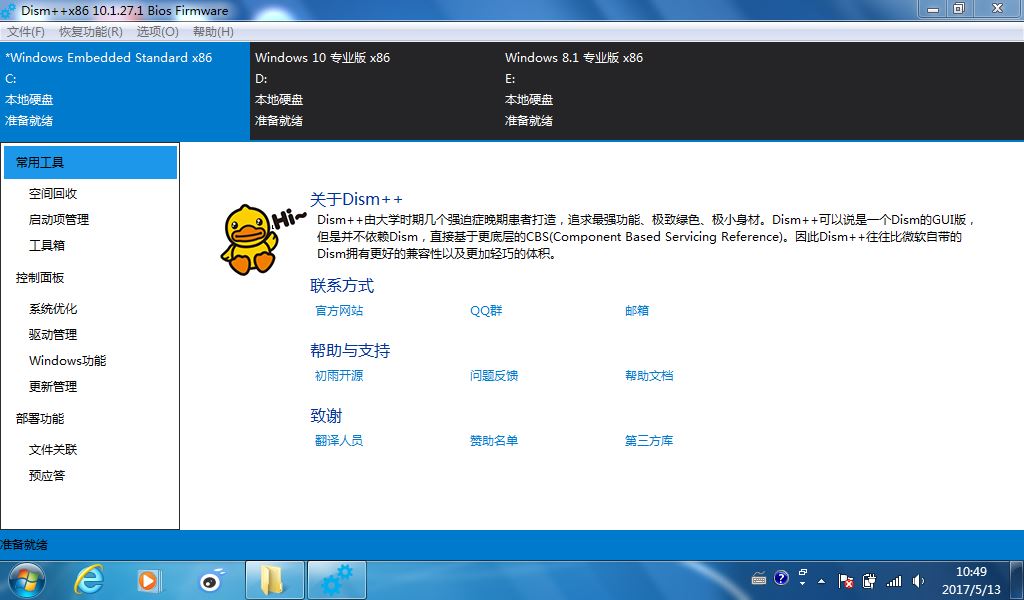Select the 常用工具 category header

(x=90, y=163)
